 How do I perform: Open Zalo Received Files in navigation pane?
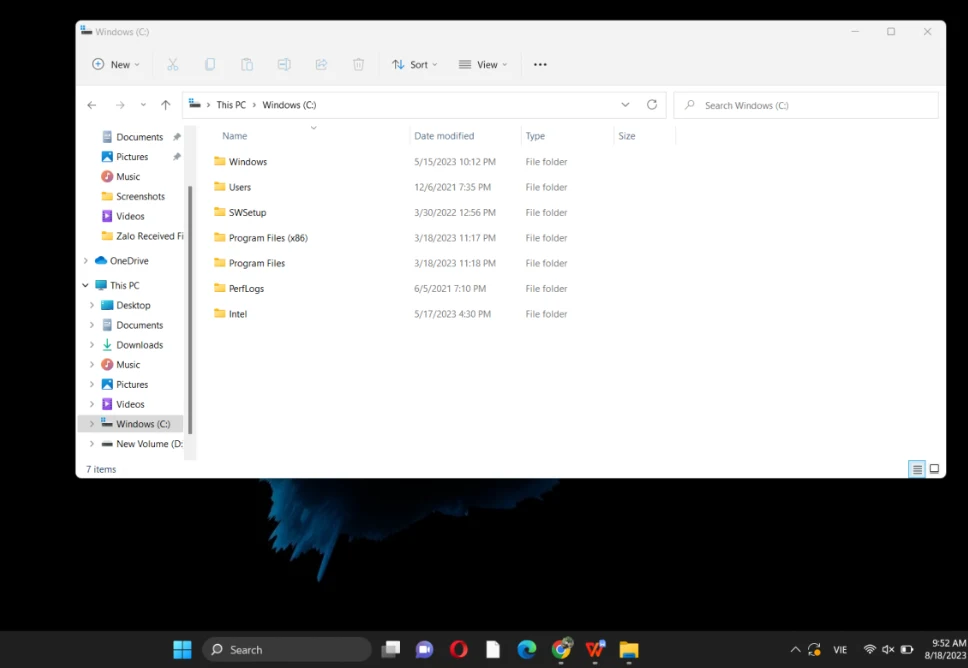pyautogui.click(x=142, y=236)
